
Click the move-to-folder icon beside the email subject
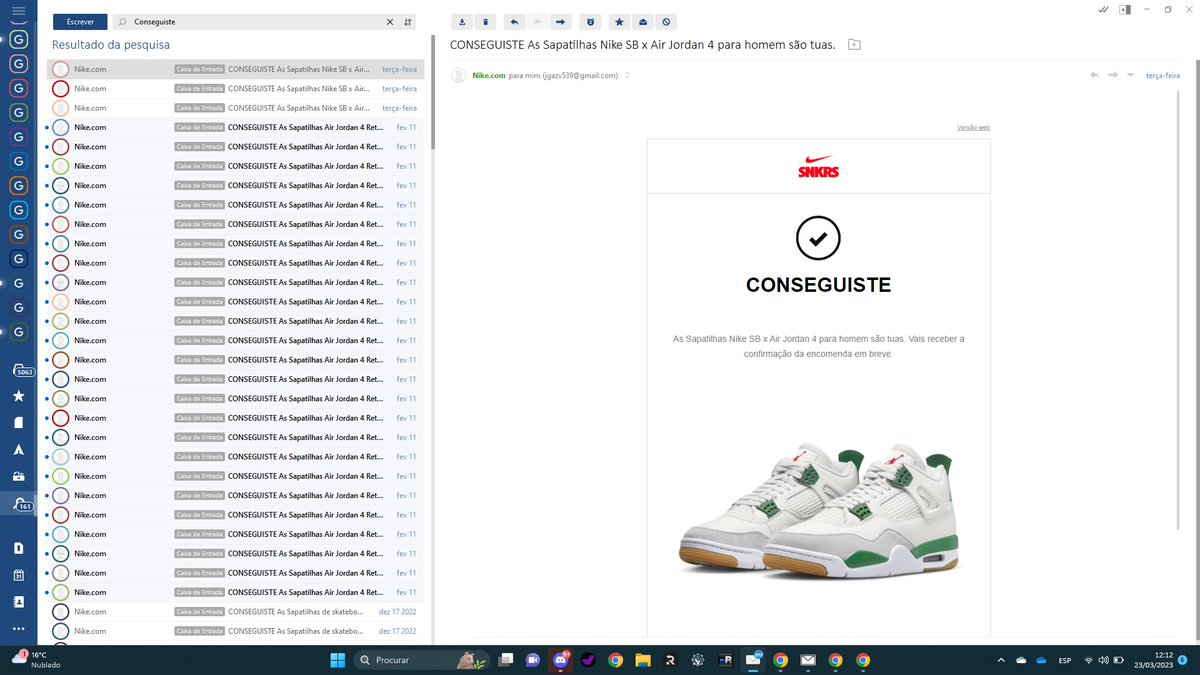853,44
